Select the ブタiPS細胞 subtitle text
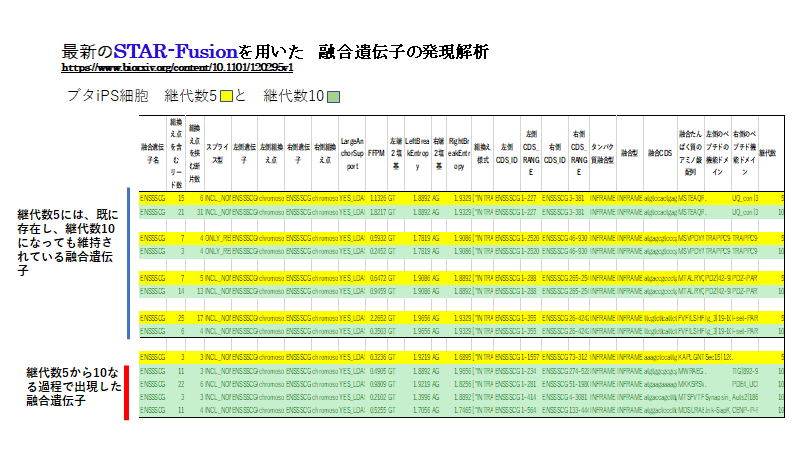The width and height of the screenshot is (800, 450). 108,95
